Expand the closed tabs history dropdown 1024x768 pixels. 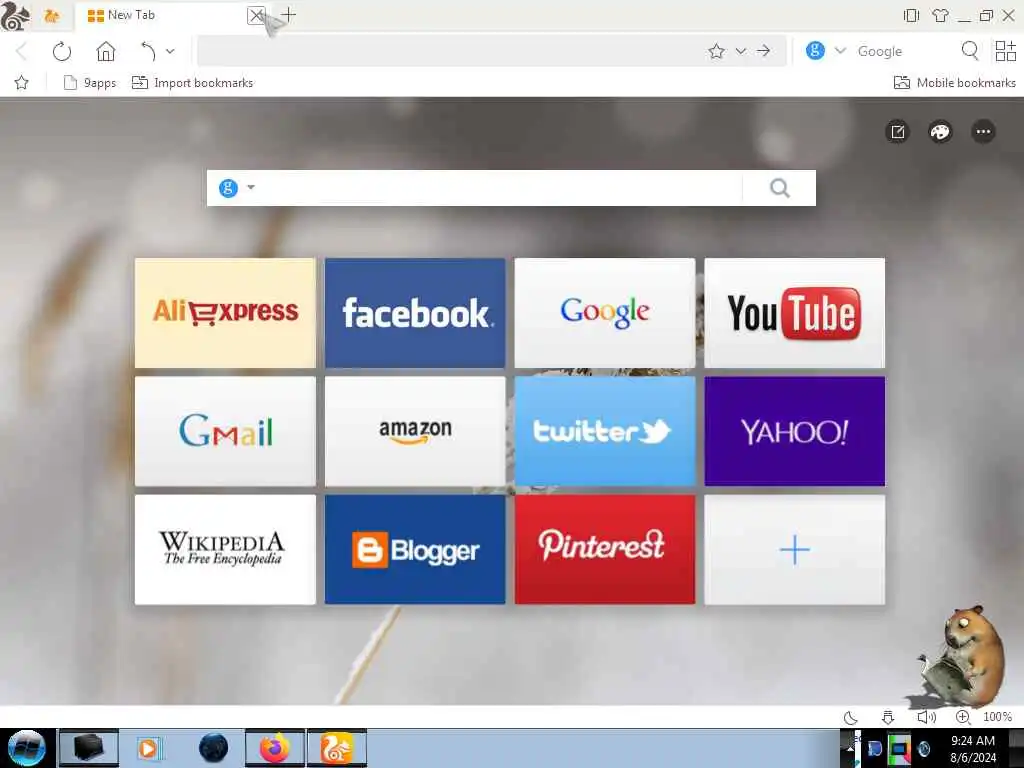coord(170,51)
